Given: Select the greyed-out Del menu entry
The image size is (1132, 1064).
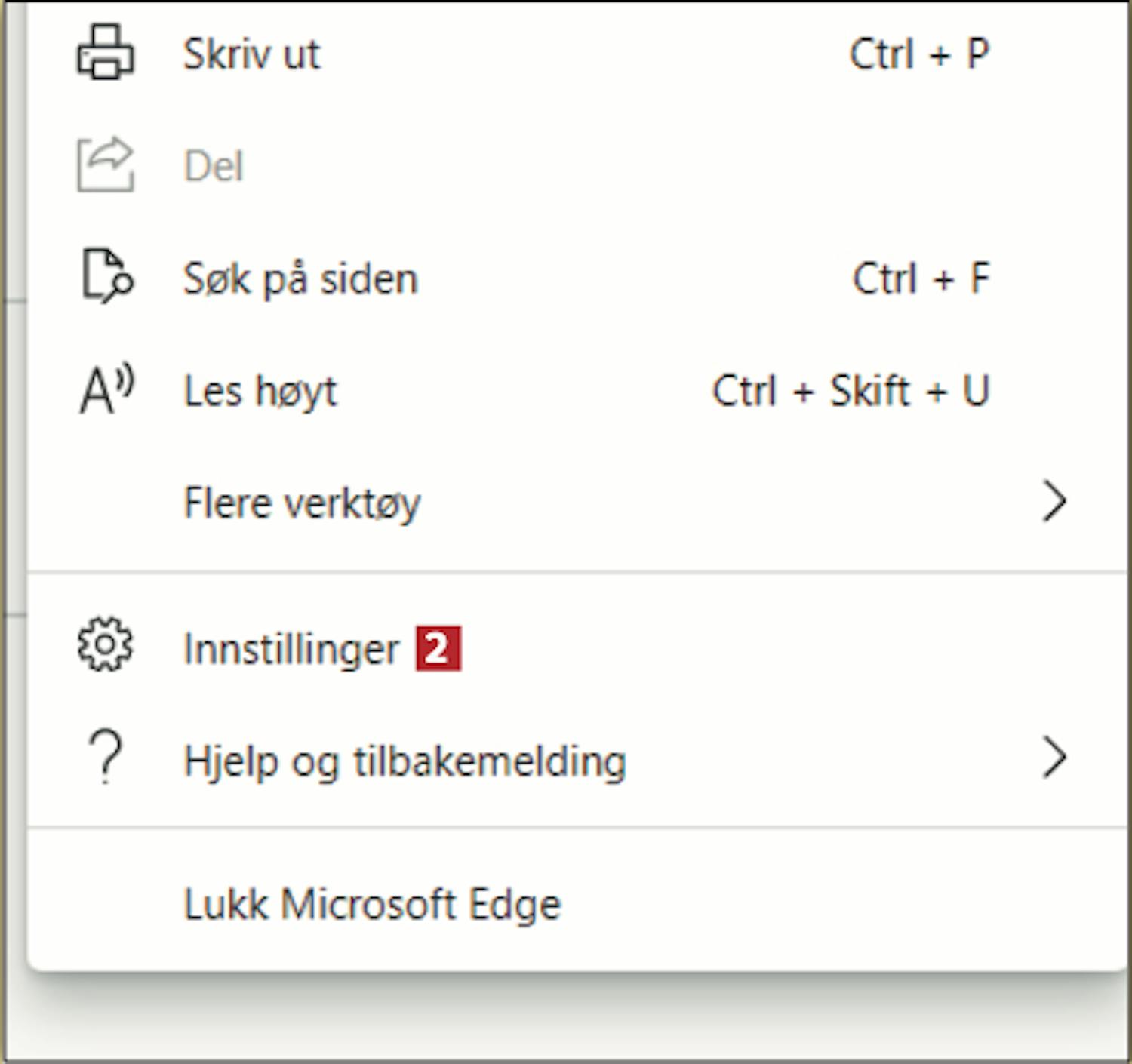Looking at the screenshot, I should [577, 165].
